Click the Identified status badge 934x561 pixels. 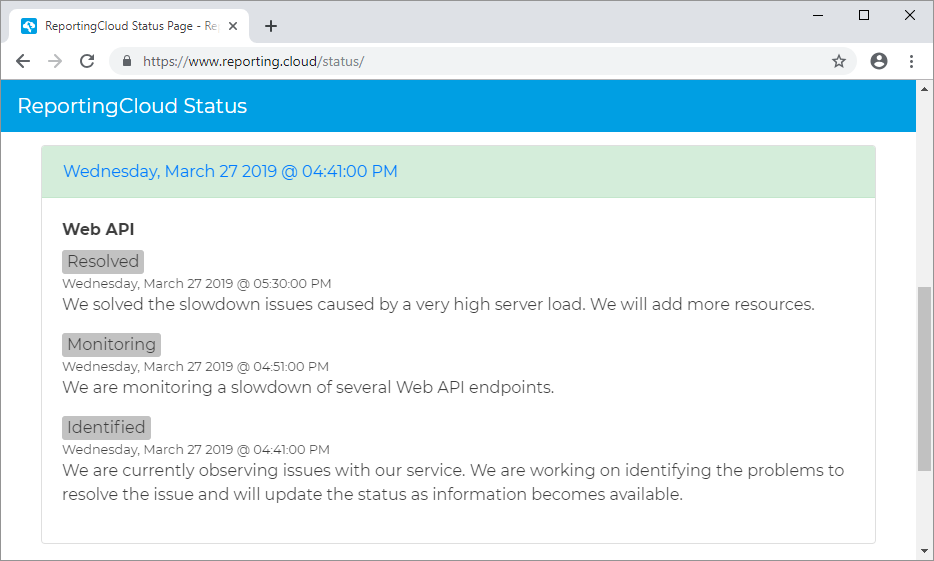point(106,427)
